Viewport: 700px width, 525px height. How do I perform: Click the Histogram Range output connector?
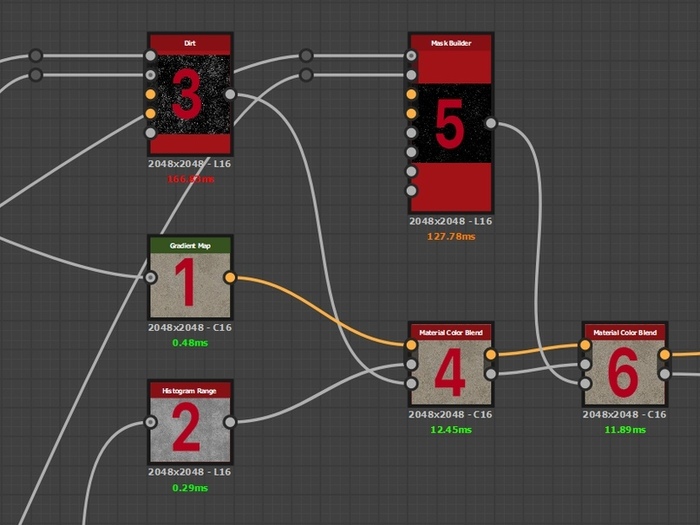(230, 422)
